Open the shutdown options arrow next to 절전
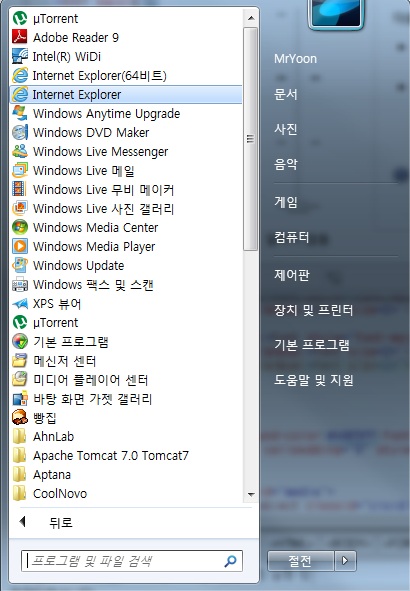Screen dimensions: 410x591 tap(345, 560)
